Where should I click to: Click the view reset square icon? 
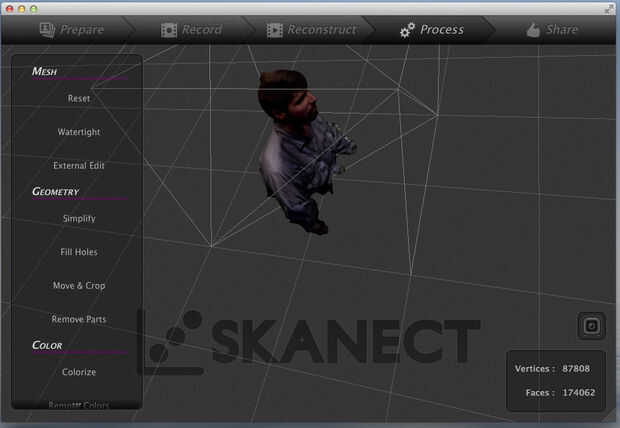pyautogui.click(x=592, y=326)
